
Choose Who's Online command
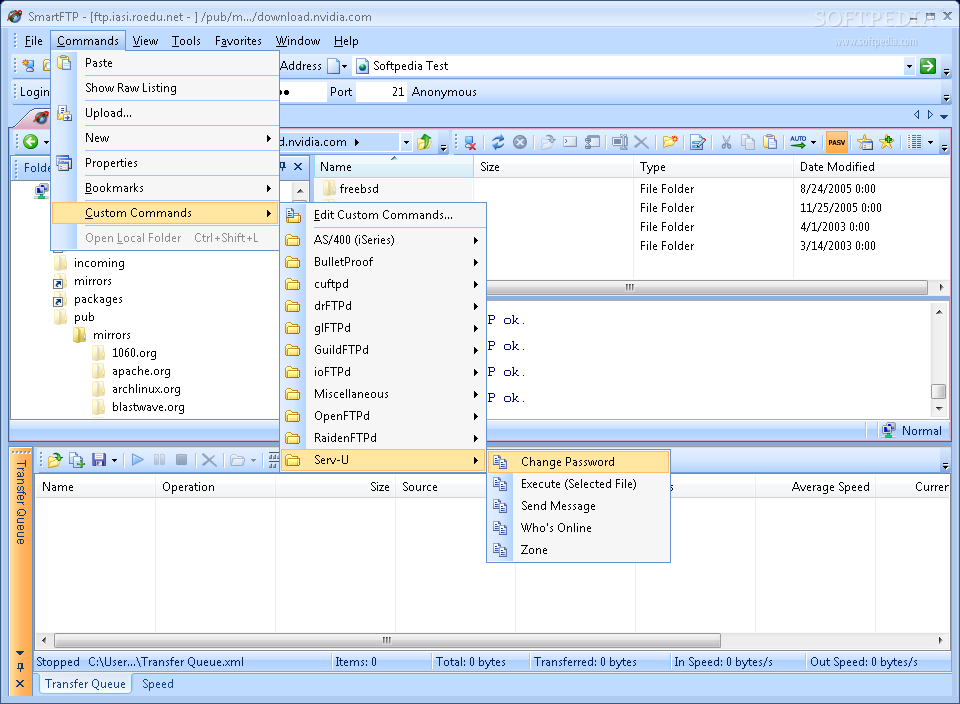coord(579,528)
